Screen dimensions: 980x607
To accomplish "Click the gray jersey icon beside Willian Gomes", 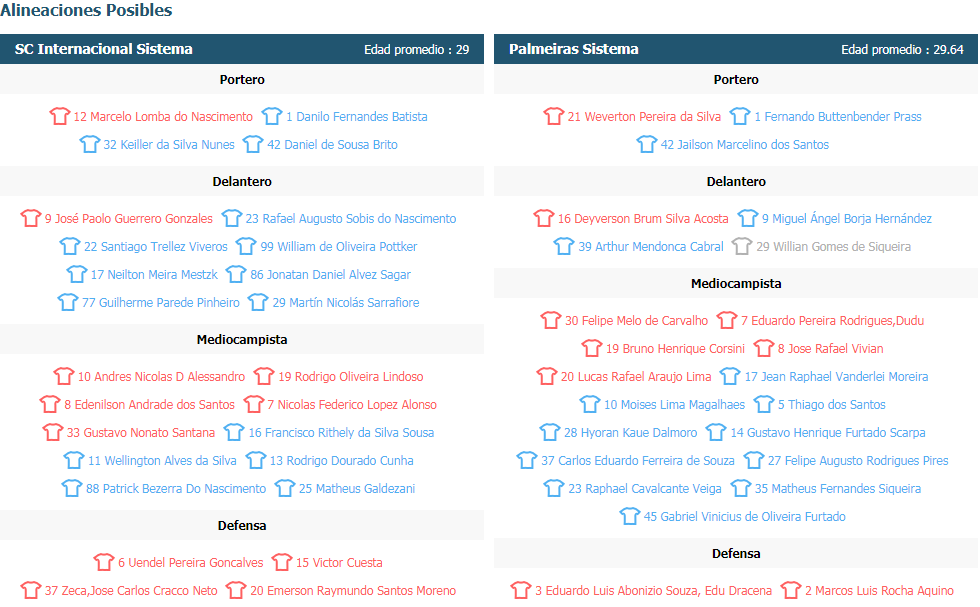I will [x=742, y=246].
